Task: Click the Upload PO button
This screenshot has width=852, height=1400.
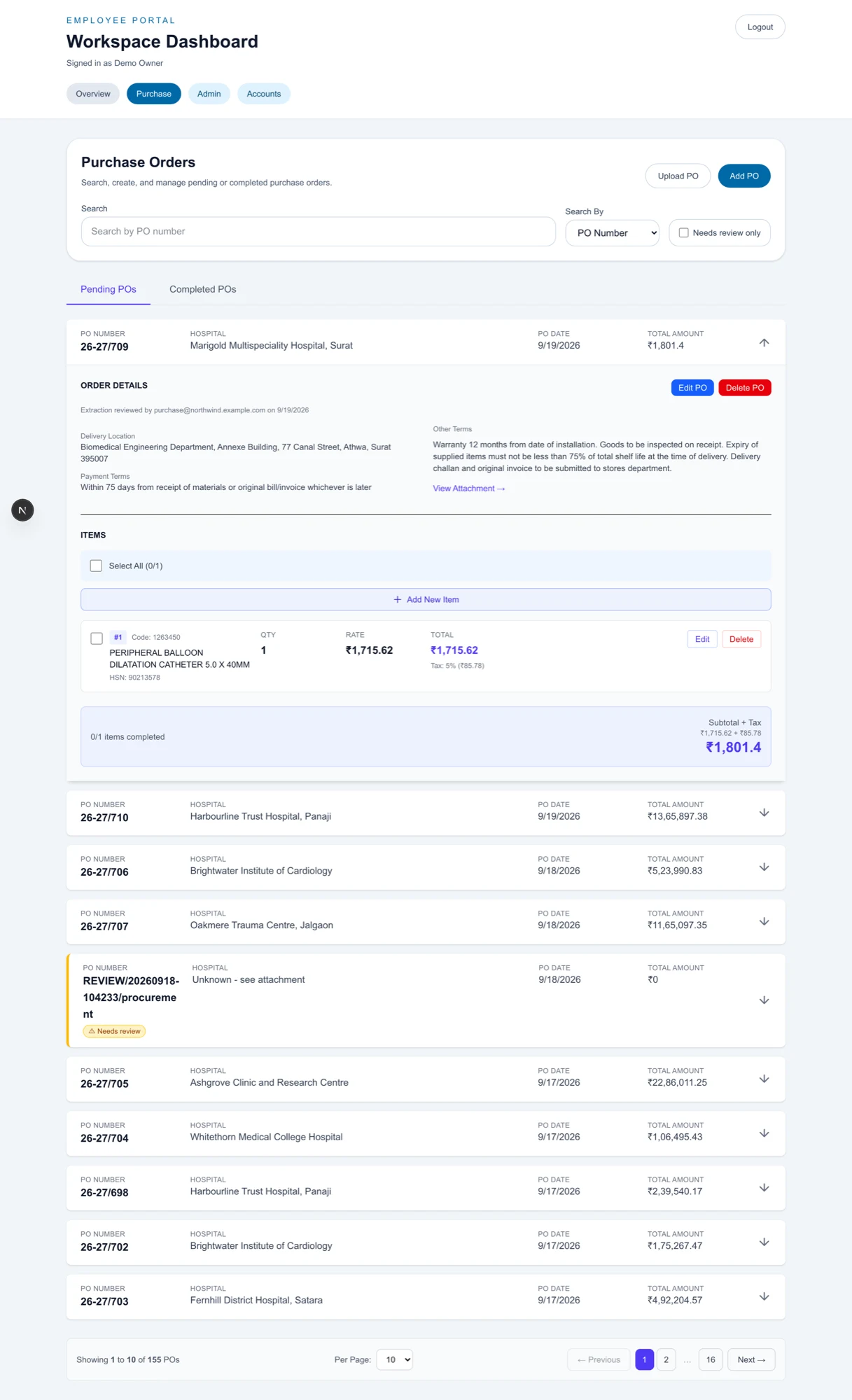Action: (678, 176)
